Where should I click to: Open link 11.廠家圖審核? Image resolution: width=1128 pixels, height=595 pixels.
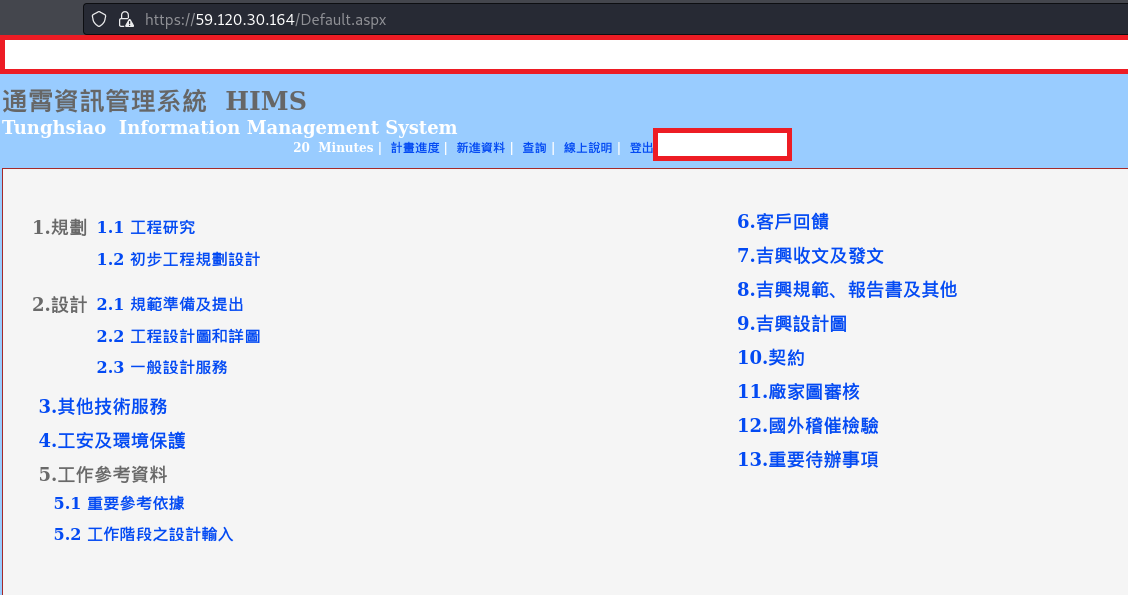point(799,391)
